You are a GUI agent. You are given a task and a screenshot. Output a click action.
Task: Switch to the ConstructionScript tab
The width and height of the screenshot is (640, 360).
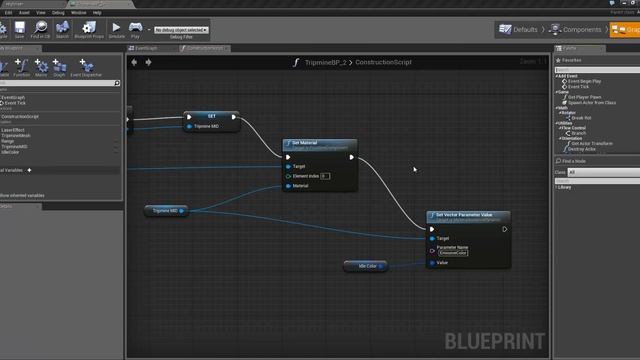pyautogui.click(x=205, y=48)
